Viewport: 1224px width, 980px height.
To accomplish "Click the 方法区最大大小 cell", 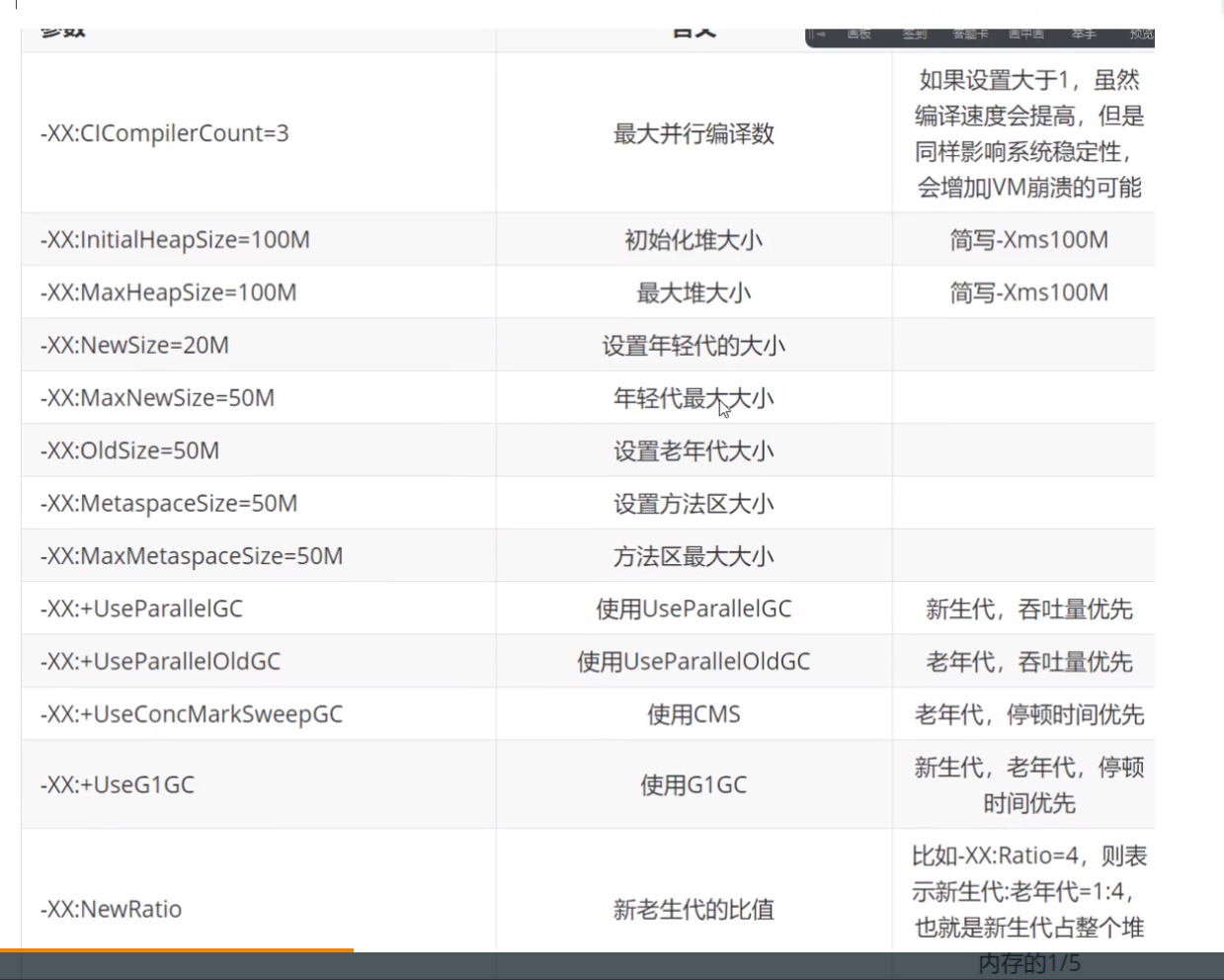I will pyautogui.click(x=694, y=556).
